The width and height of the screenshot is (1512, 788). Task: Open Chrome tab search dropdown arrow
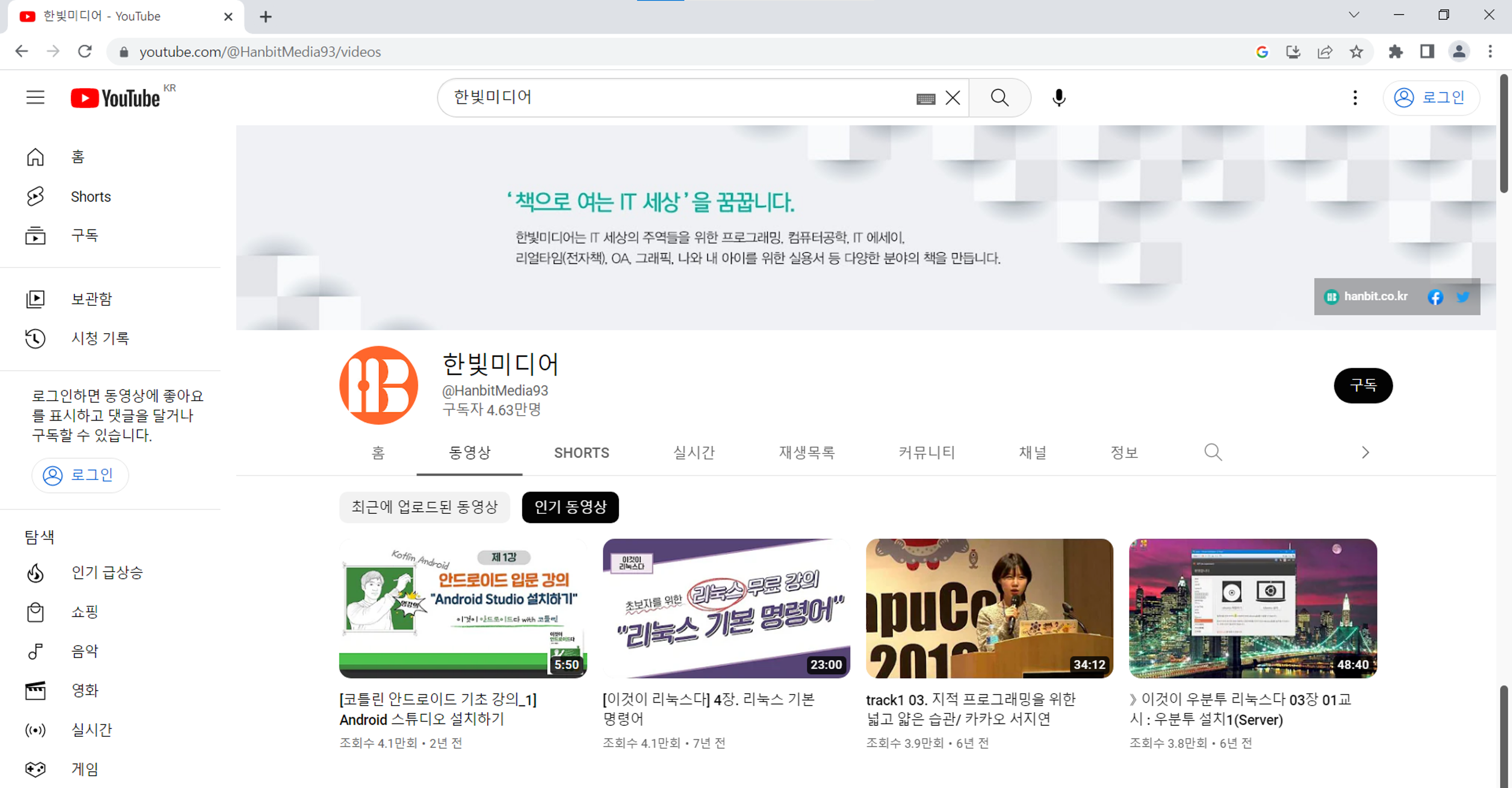click(x=1354, y=15)
